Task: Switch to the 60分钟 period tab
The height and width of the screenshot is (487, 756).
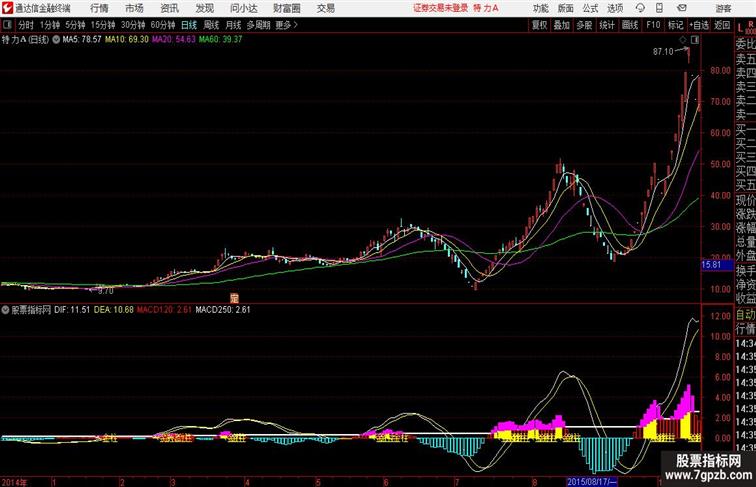Action: pos(163,25)
